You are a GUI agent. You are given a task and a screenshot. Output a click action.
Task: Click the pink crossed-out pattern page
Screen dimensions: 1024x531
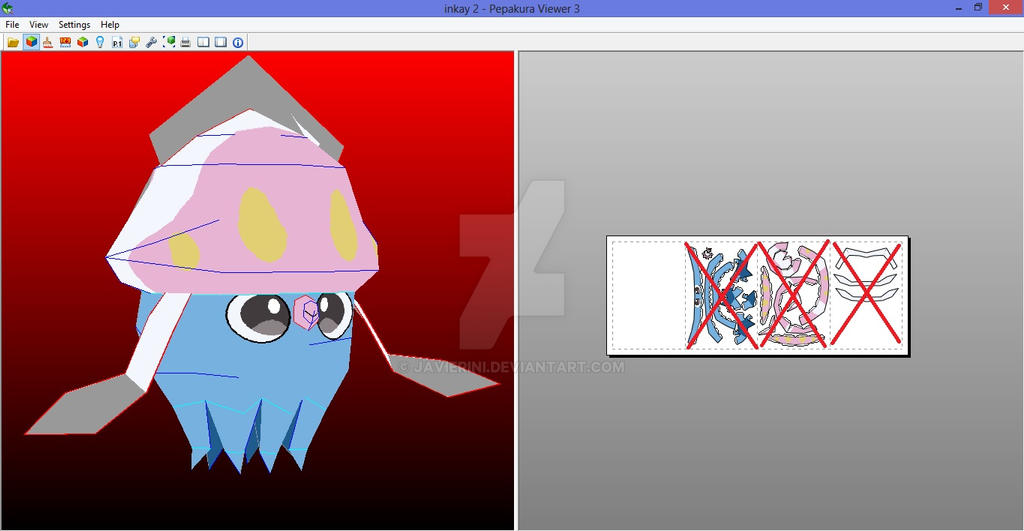(x=793, y=295)
